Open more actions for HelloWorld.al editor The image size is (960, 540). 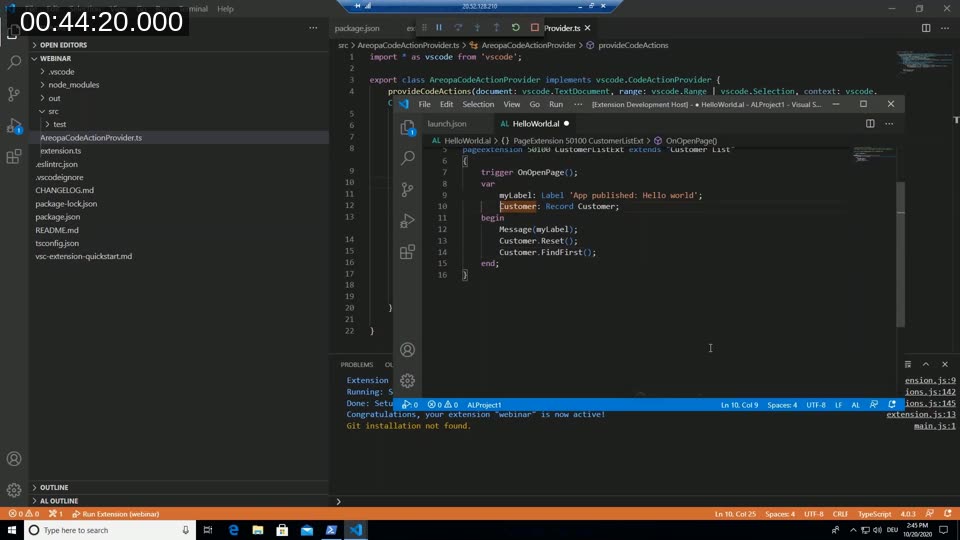(889, 124)
